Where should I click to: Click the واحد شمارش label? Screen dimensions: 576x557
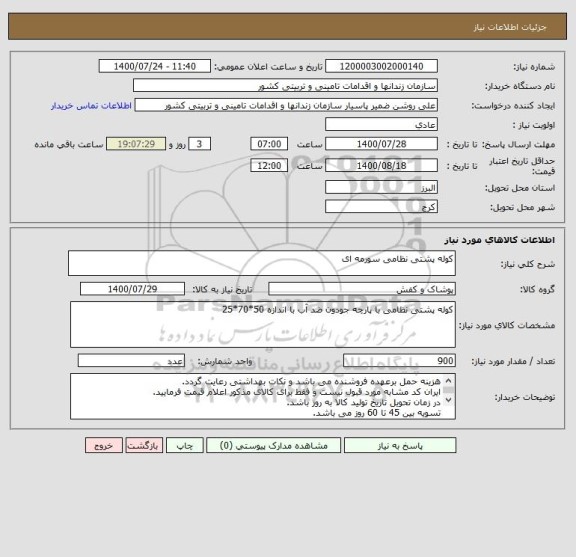click(225, 362)
